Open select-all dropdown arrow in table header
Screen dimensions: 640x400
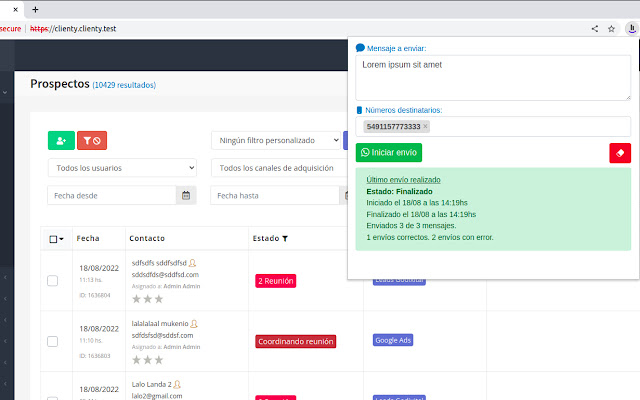pos(62,239)
